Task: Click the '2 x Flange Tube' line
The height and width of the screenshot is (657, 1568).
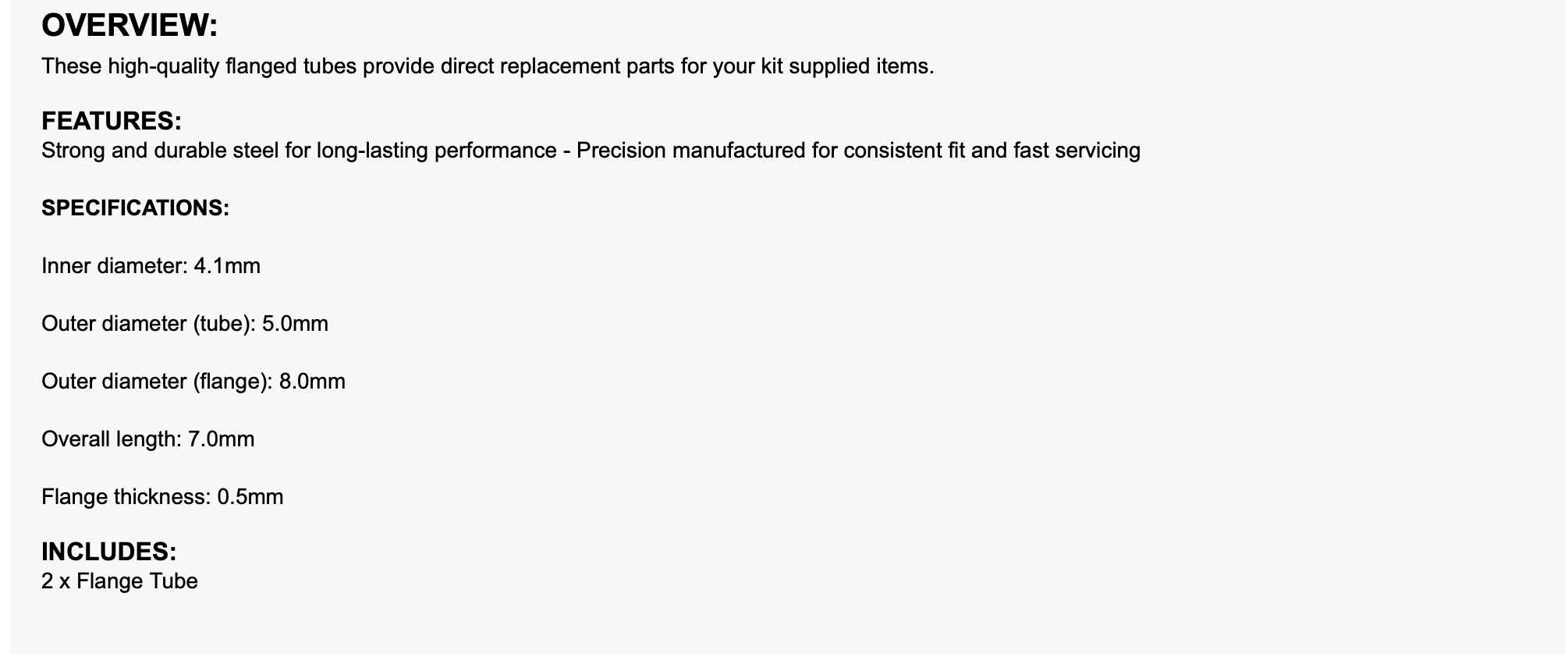Action: tap(119, 581)
